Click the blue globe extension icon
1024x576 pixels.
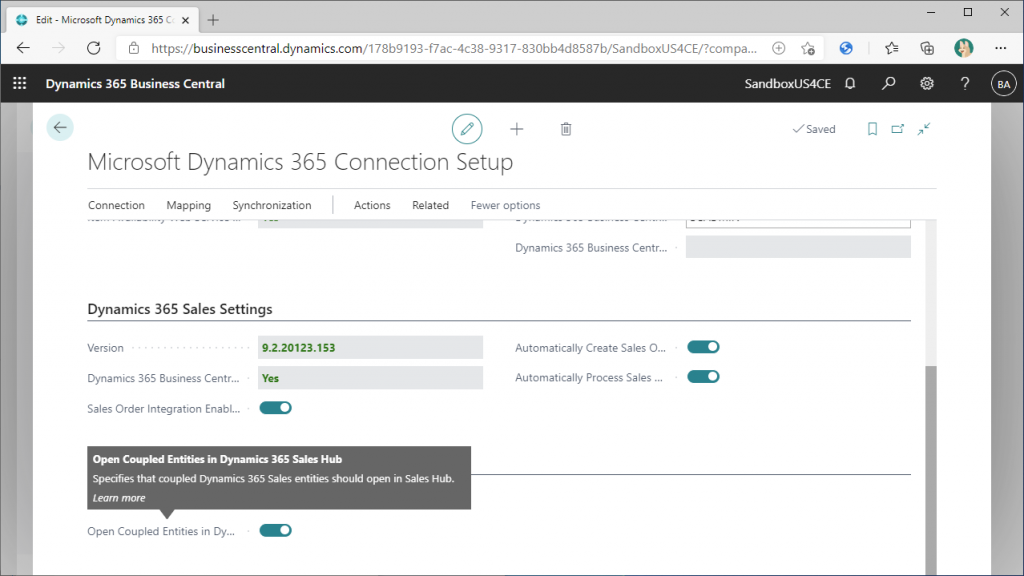coord(846,48)
